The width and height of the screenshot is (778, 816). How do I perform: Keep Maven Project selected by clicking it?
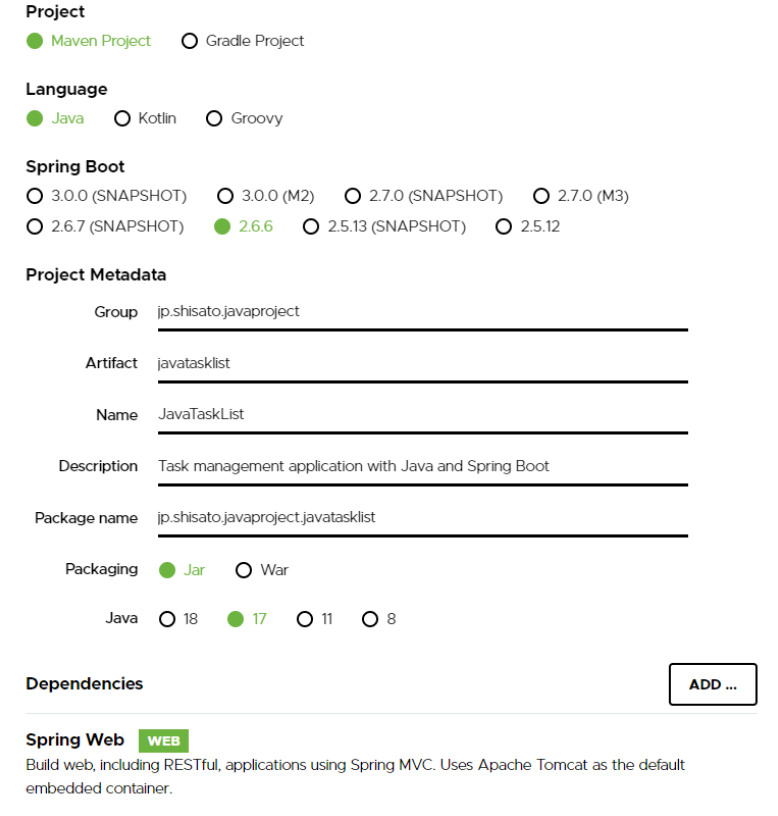tap(34, 41)
